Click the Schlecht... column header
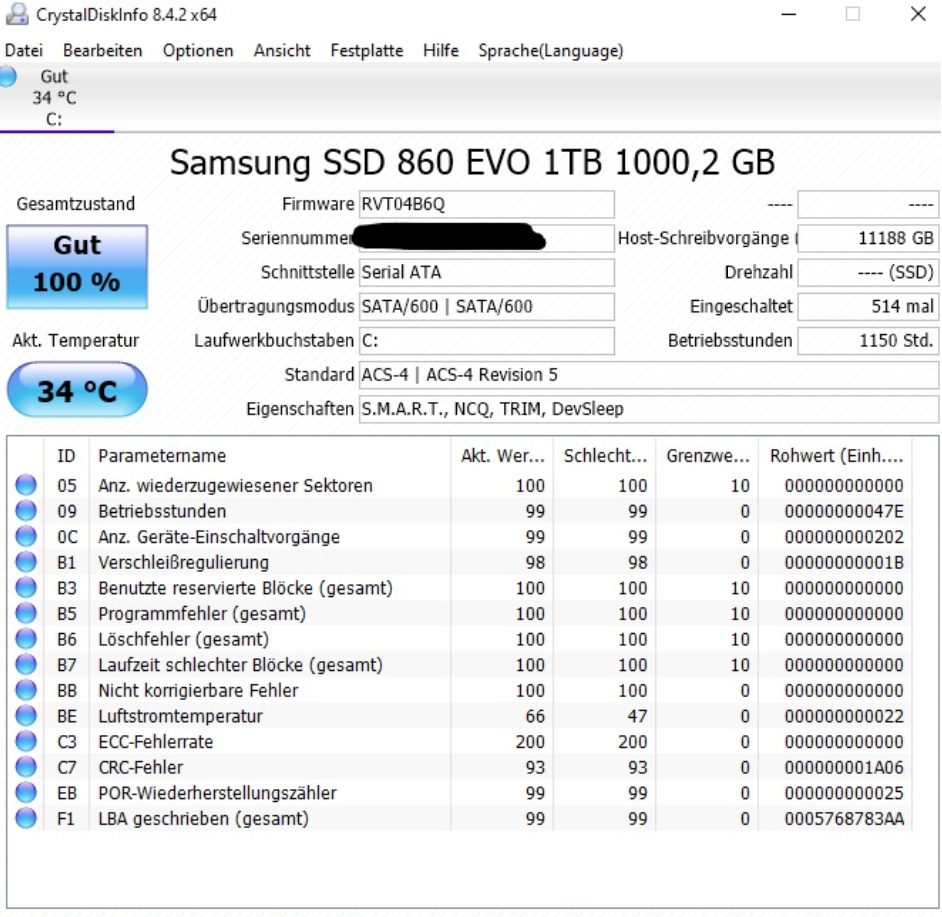Screen dimensions: 942x917 point(605,456)
